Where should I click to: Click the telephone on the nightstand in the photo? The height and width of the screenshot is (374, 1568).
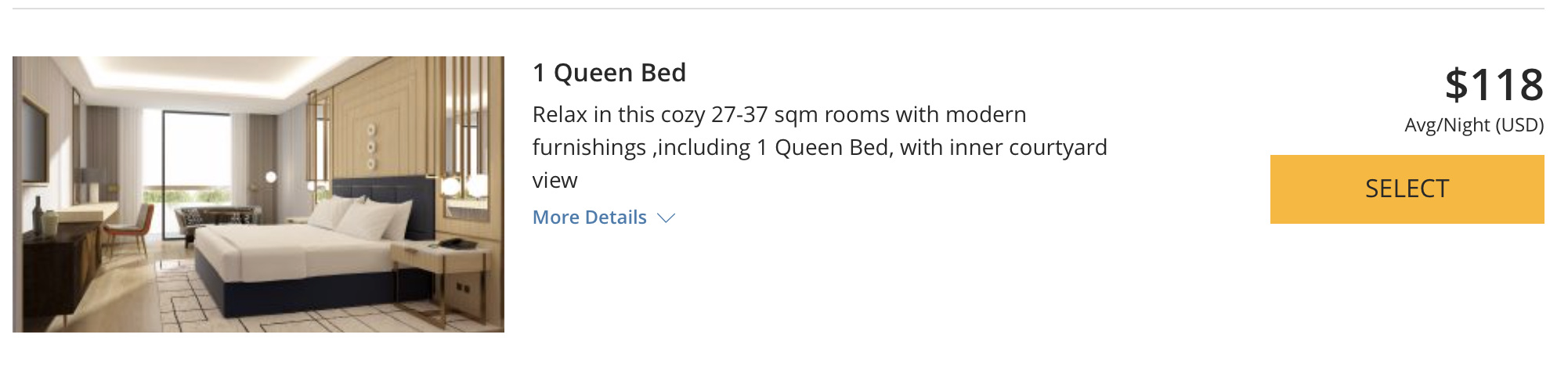click(457, 243)
